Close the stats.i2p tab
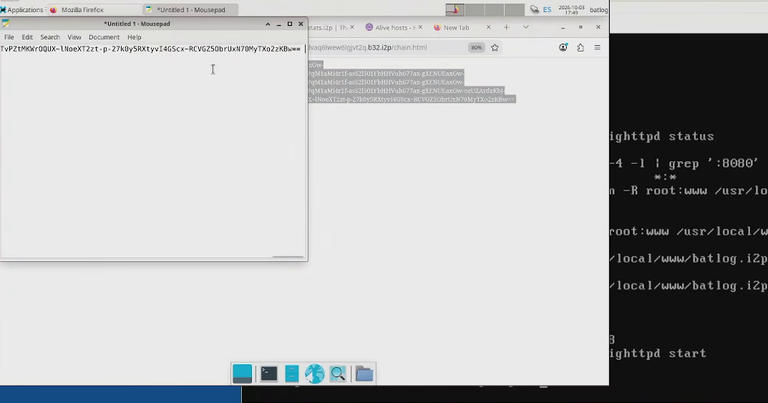Screen dimensions: 768x403 point(352,27)
